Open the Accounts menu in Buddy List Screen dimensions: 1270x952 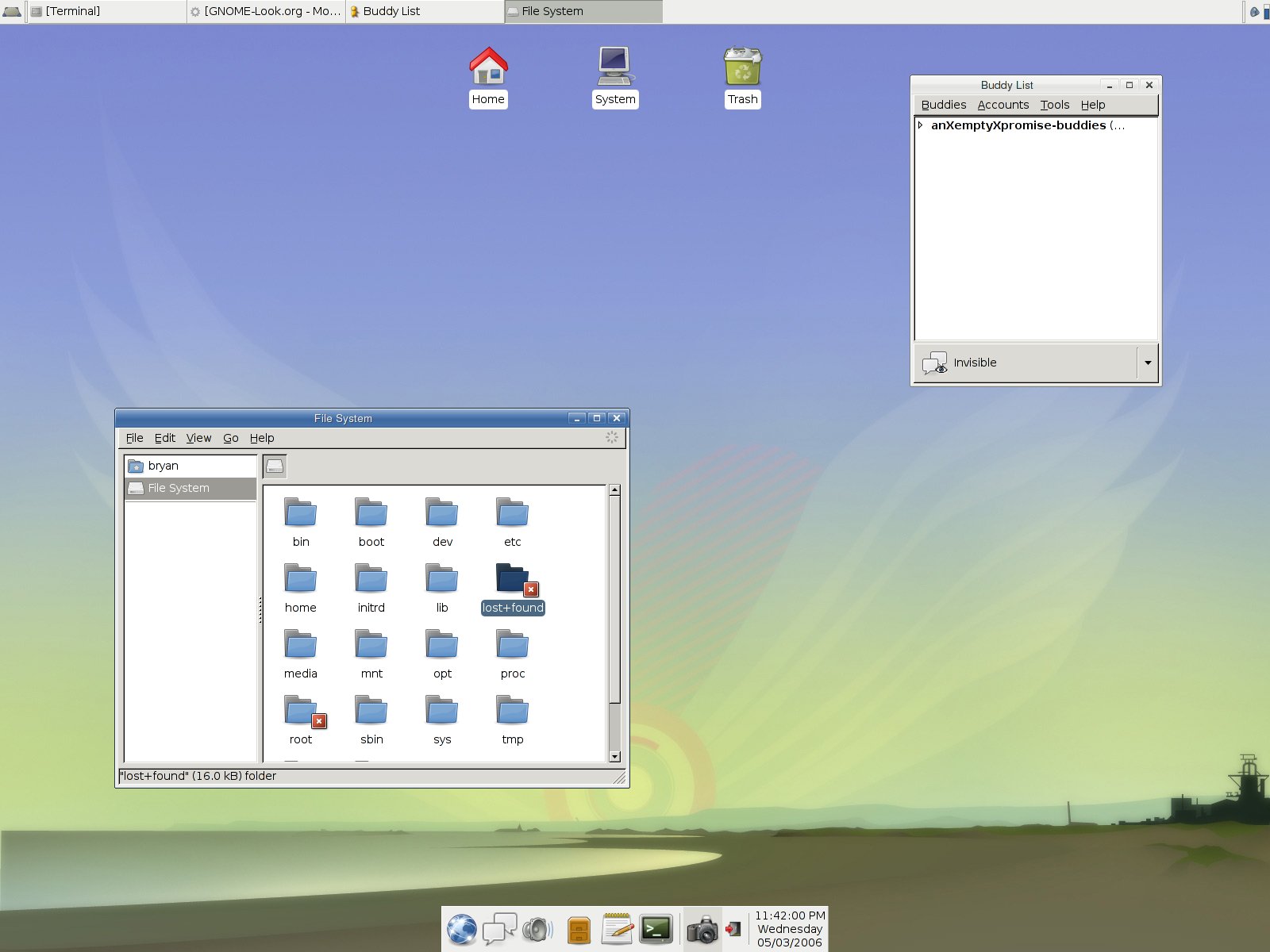click(x=1003, y=105)
